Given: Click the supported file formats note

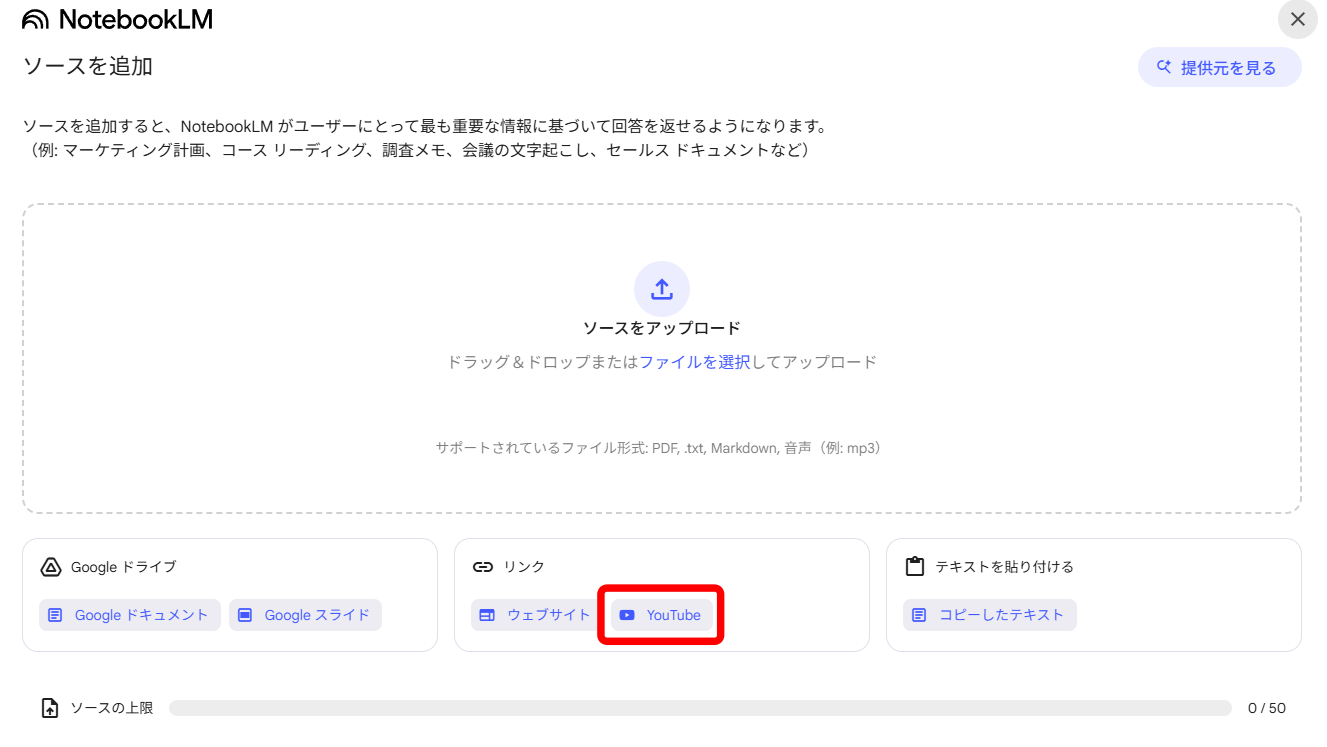Looking at the screenshot, I should [660, 448].
